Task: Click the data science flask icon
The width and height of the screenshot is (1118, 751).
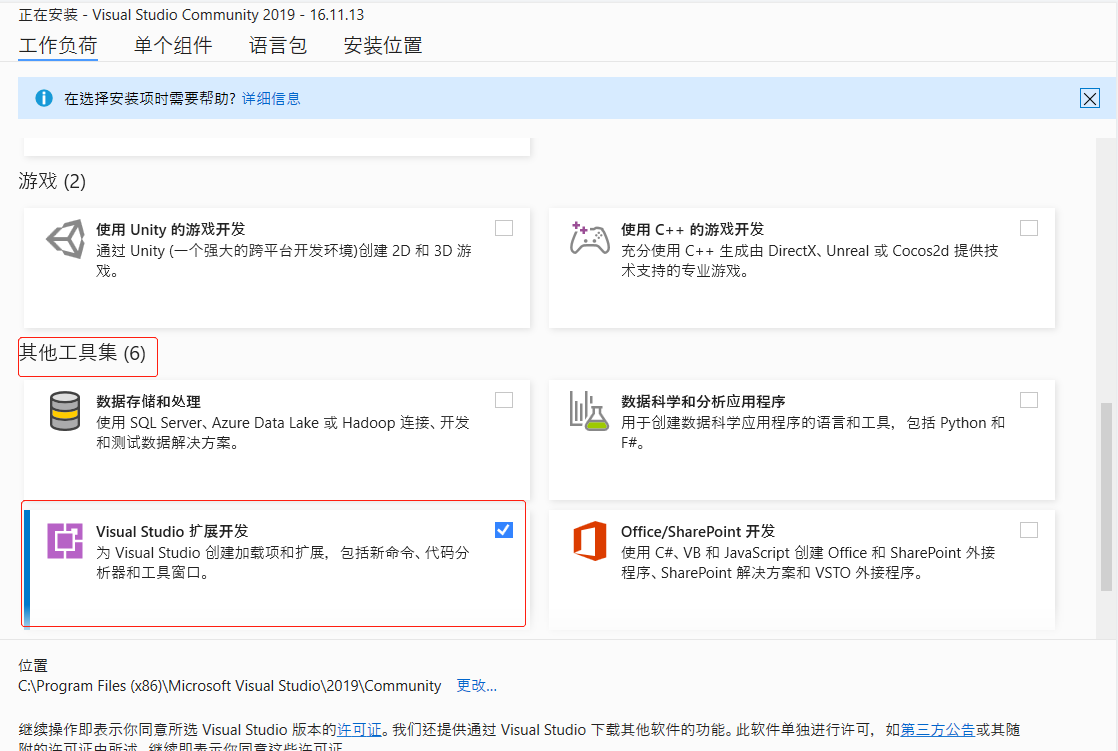Action: coord(589,411)
